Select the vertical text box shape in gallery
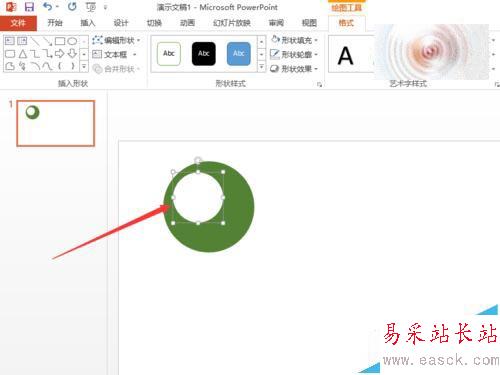 pyautogui.click(x=22, y=41)
